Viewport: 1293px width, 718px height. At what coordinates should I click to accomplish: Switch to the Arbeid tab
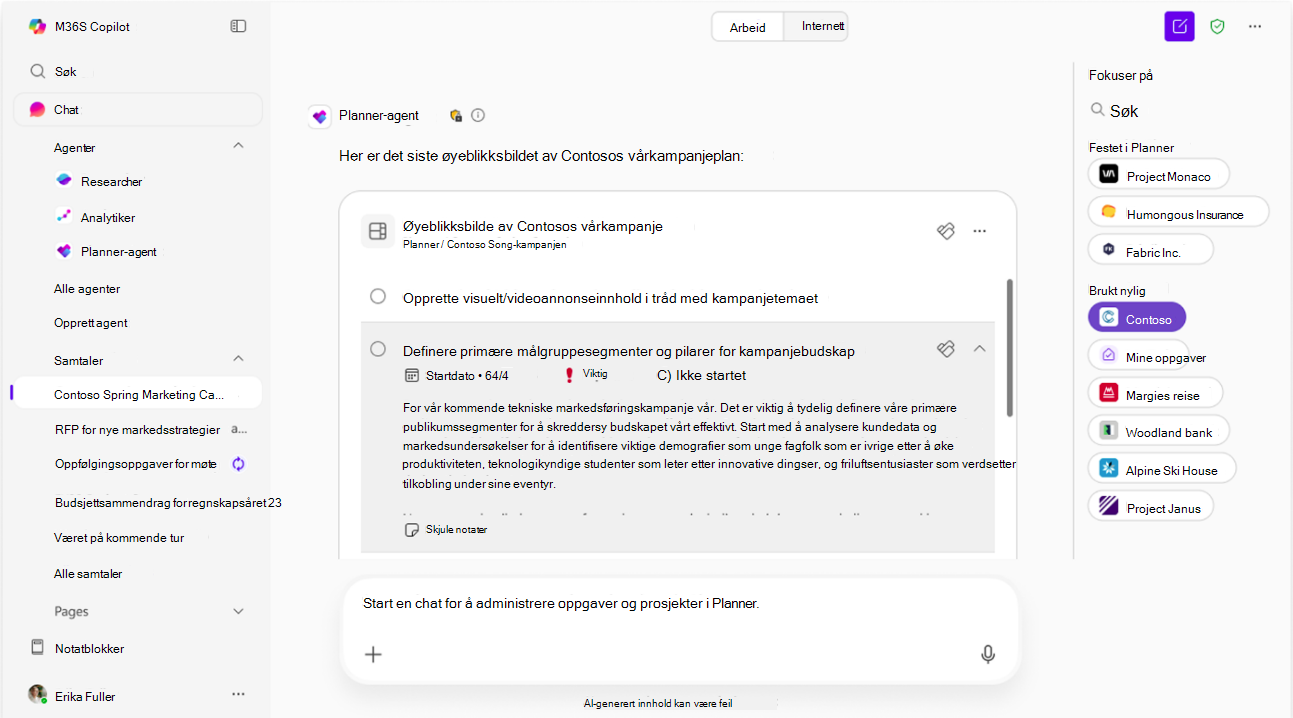click(747, 27)
